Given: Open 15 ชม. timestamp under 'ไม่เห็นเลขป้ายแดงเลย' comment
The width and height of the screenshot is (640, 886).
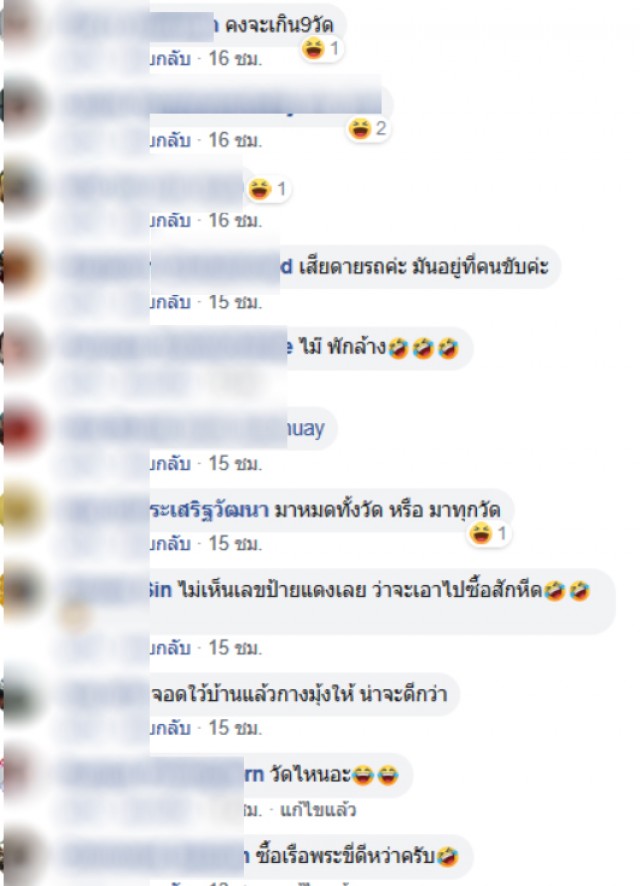Looking at the screenshot, I should tap(235, 648).
